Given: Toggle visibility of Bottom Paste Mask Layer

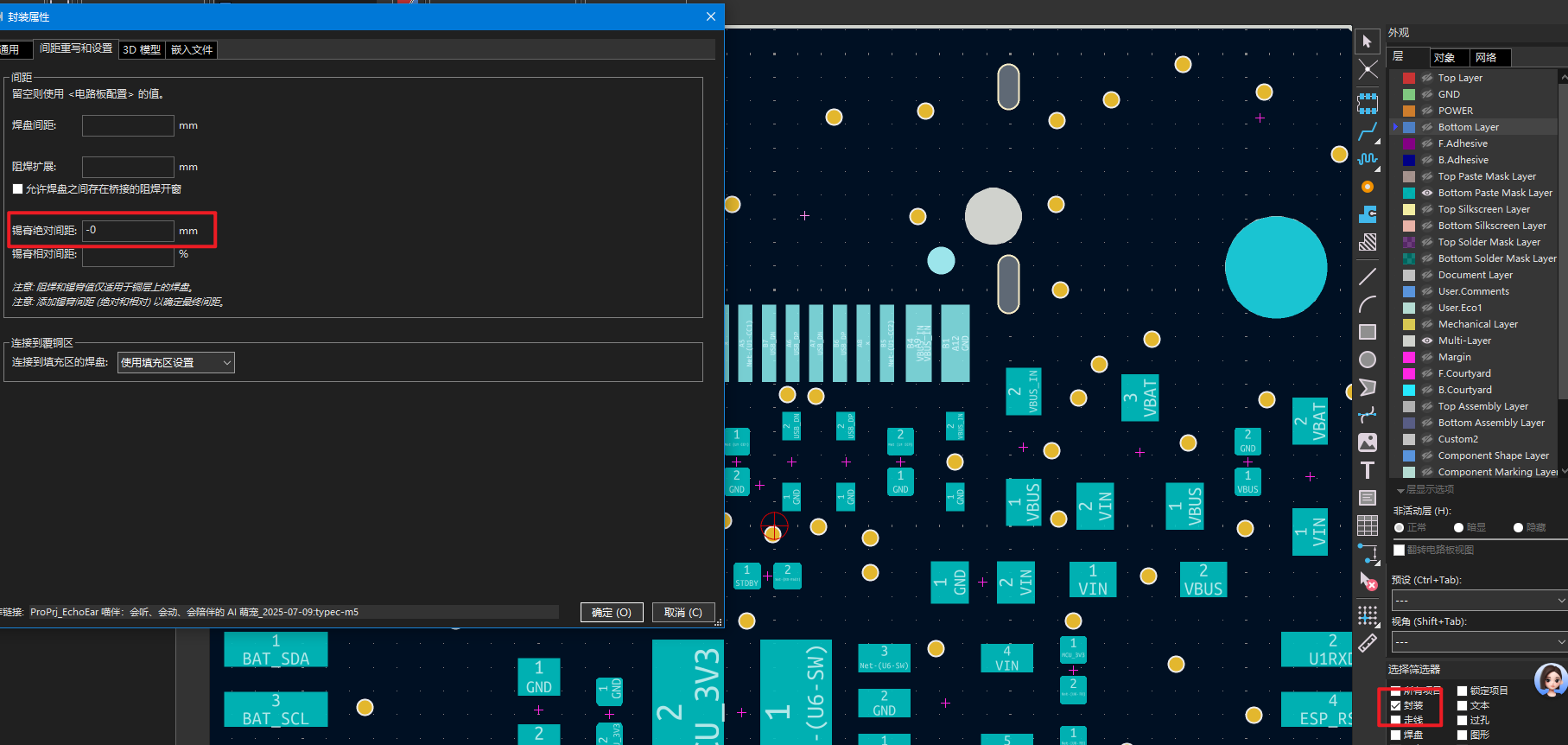Looking at the screenshot, I should pos(1427,193).
